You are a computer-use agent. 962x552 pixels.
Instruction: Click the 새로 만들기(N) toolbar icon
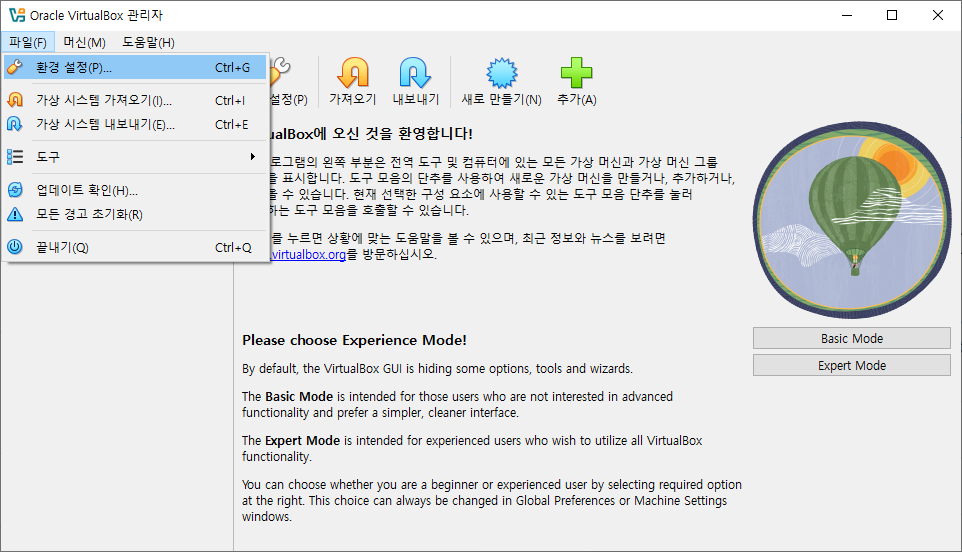502,73
